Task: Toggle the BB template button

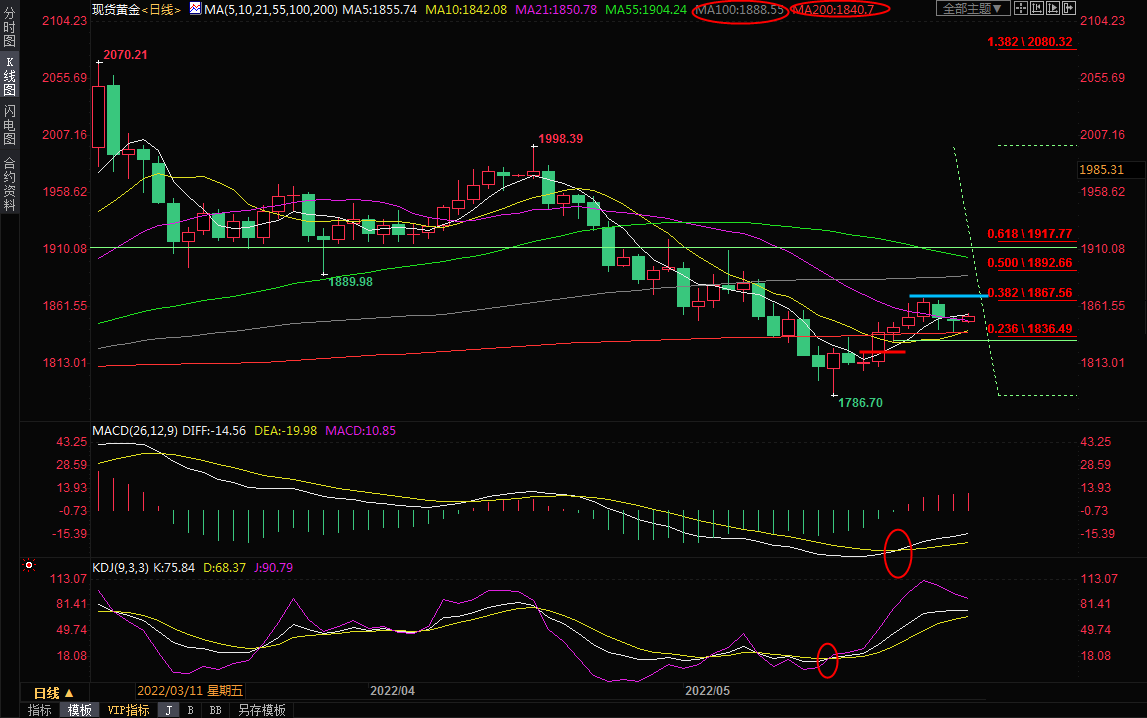Action: 215,710
